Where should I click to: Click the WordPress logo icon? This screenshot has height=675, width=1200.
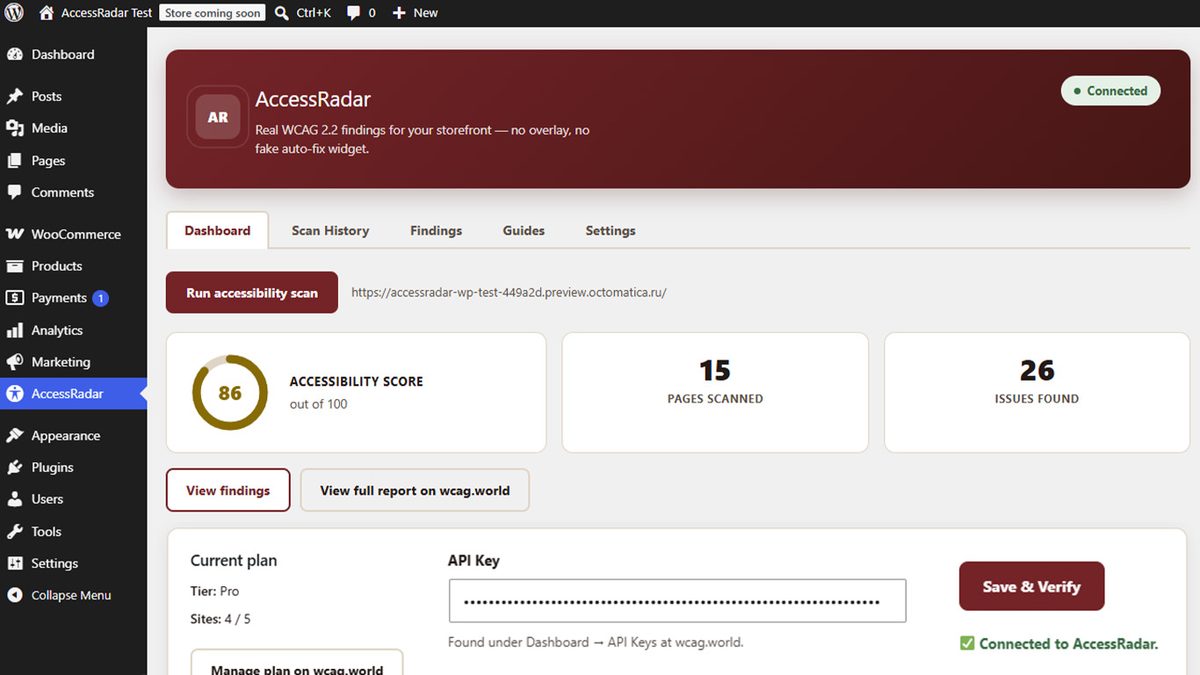(14, 13)
